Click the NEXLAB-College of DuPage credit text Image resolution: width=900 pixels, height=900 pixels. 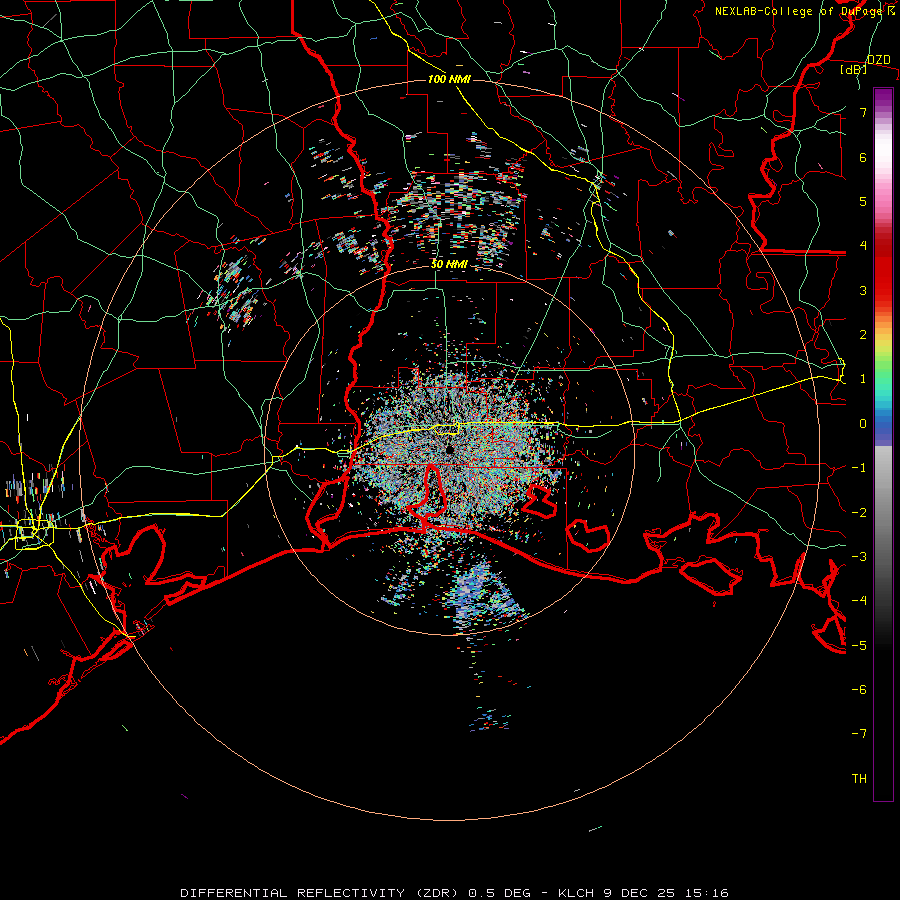(x=804, y=11)
